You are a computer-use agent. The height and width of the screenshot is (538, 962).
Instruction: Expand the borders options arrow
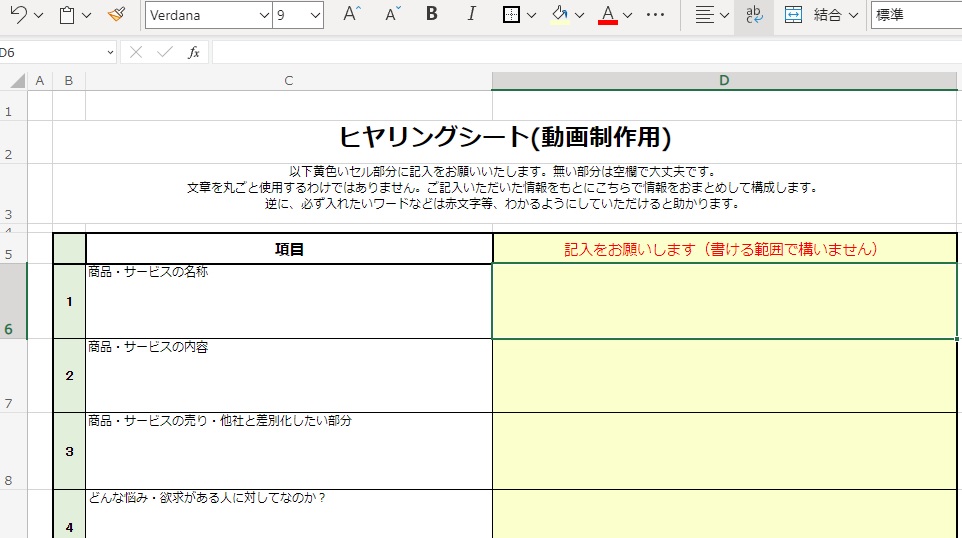pos(531,15)
